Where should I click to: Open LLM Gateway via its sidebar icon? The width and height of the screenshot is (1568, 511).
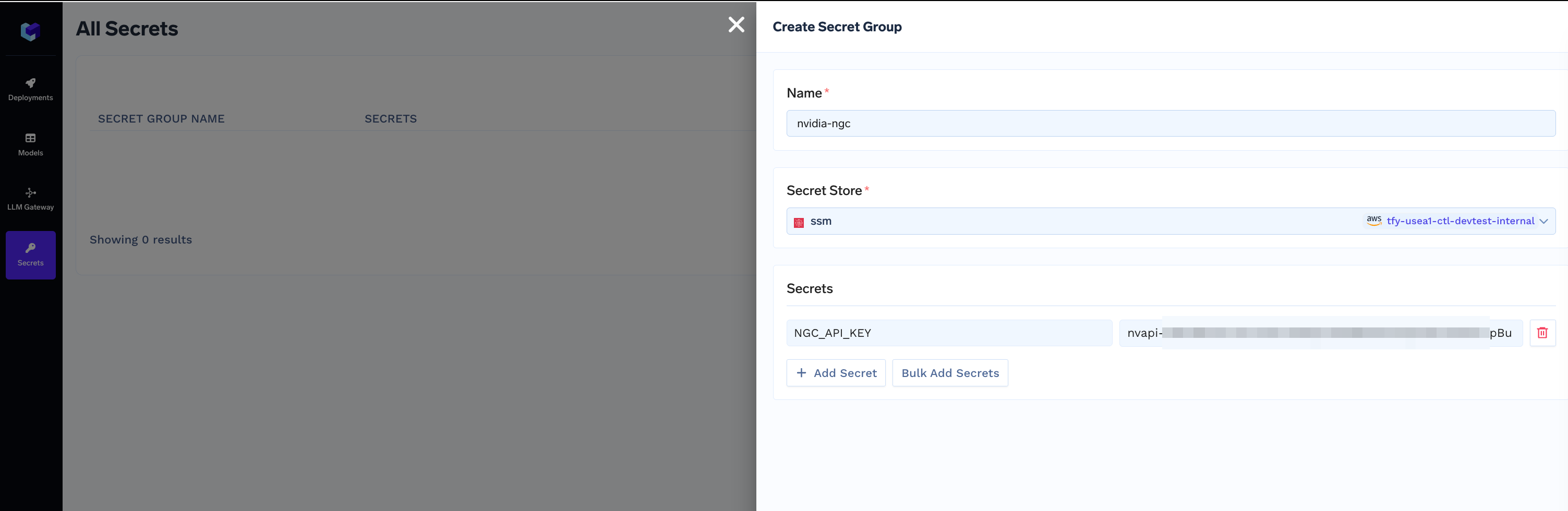click(30, 193)
